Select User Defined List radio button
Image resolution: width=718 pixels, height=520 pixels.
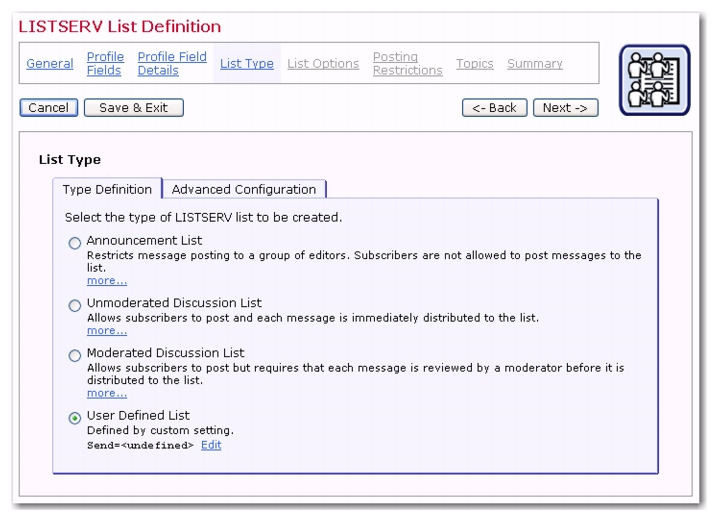click(x=75, y=418)
